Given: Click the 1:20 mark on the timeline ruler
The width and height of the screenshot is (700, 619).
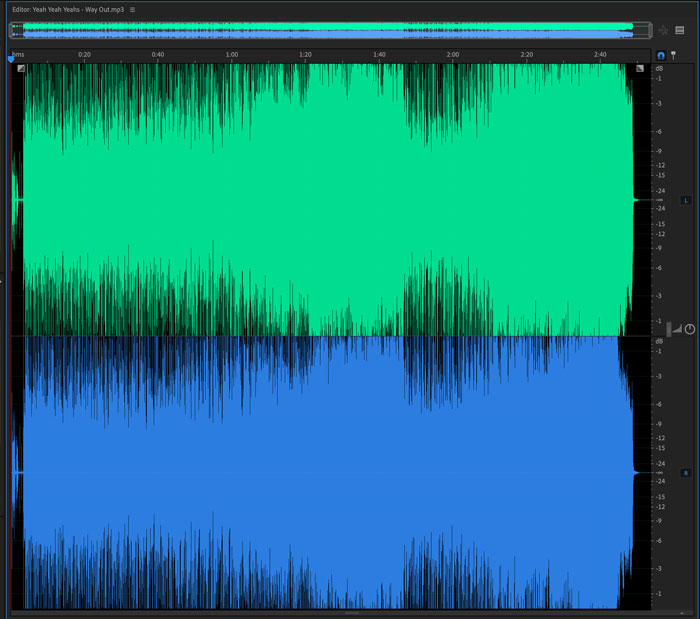Looking at the screenshot, I should 305,54.
